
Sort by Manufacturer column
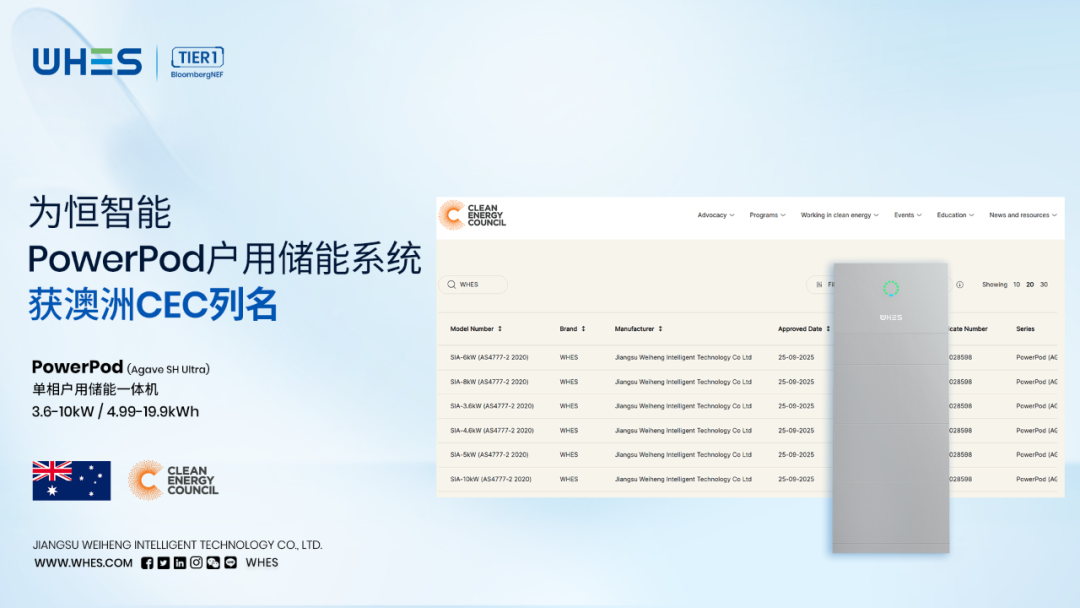pos(638,329)
